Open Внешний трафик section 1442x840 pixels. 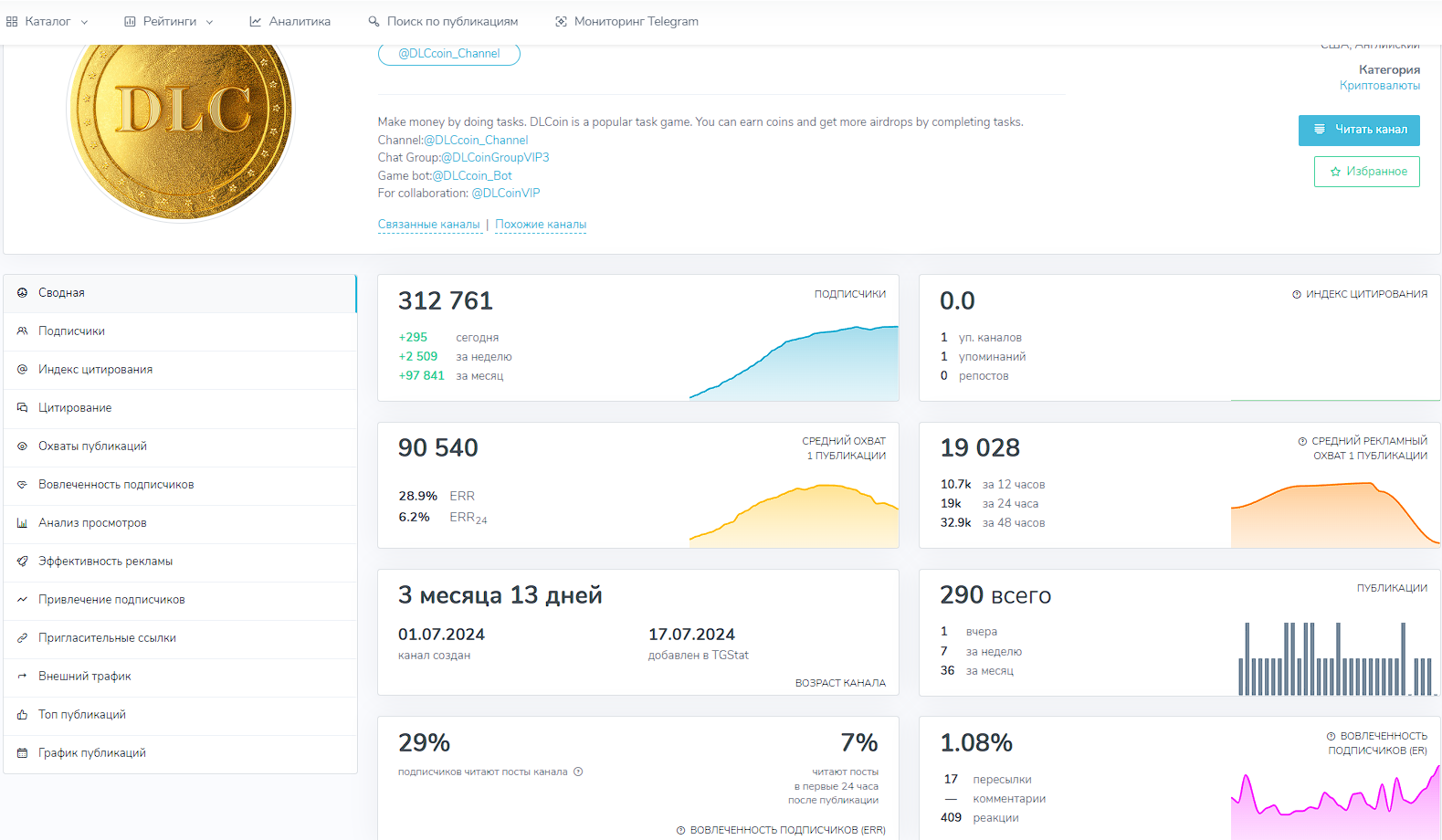coord(180,677)
